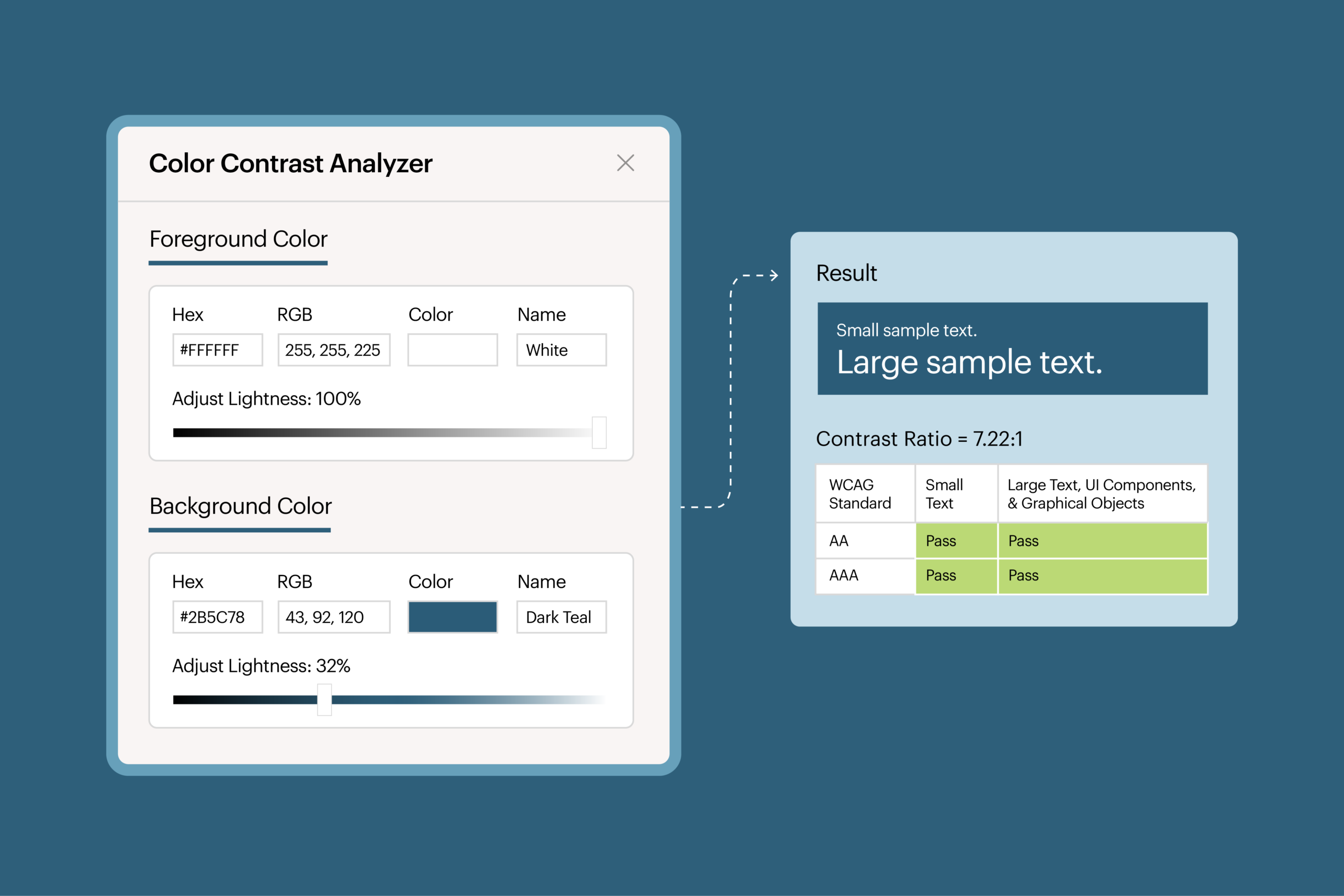This screenshot has width=1344, height=896.
Task: Select the background Name field Dark Teal
Action: [561, 617]
